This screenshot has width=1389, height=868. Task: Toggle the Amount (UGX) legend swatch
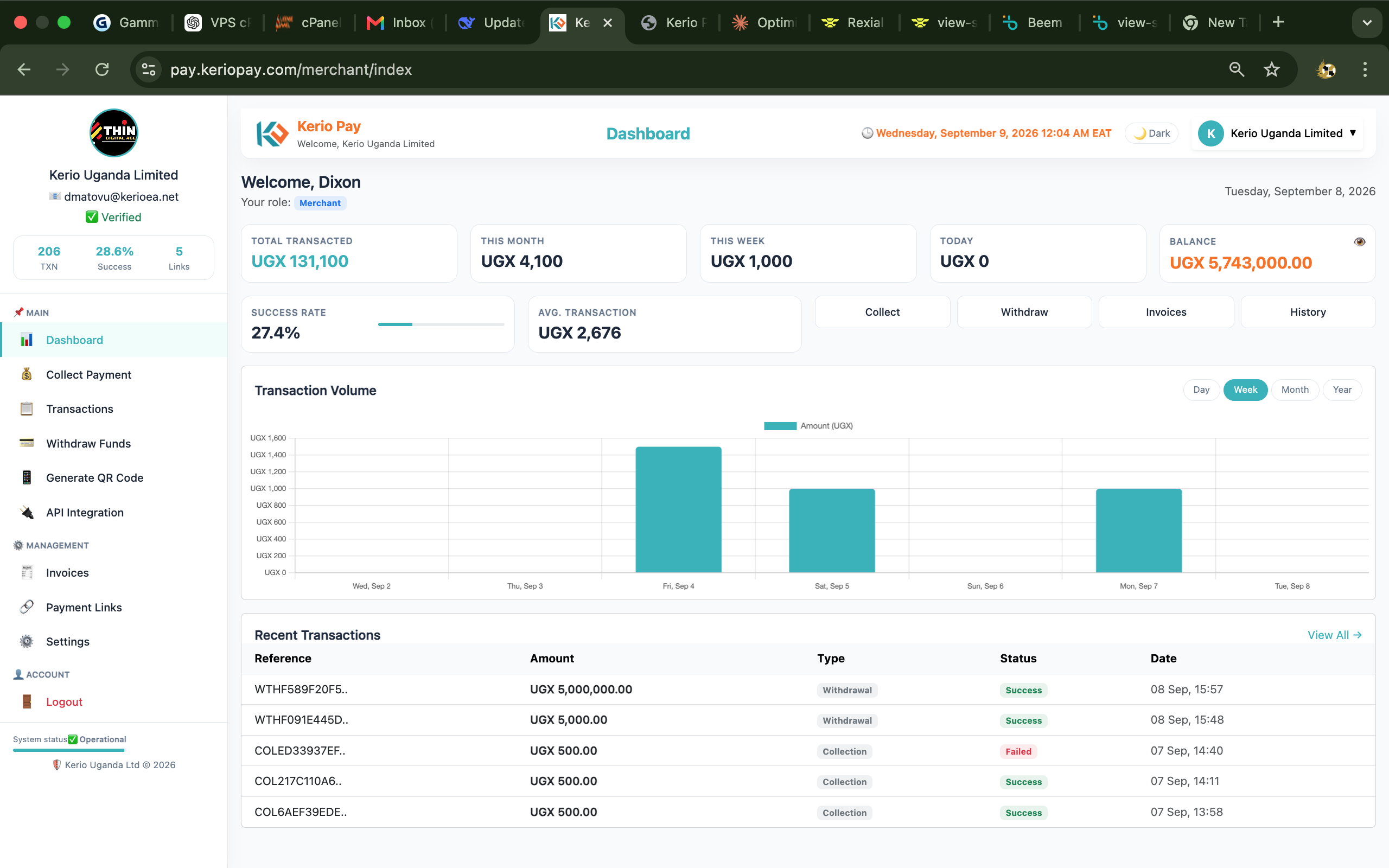pos(780,426)
